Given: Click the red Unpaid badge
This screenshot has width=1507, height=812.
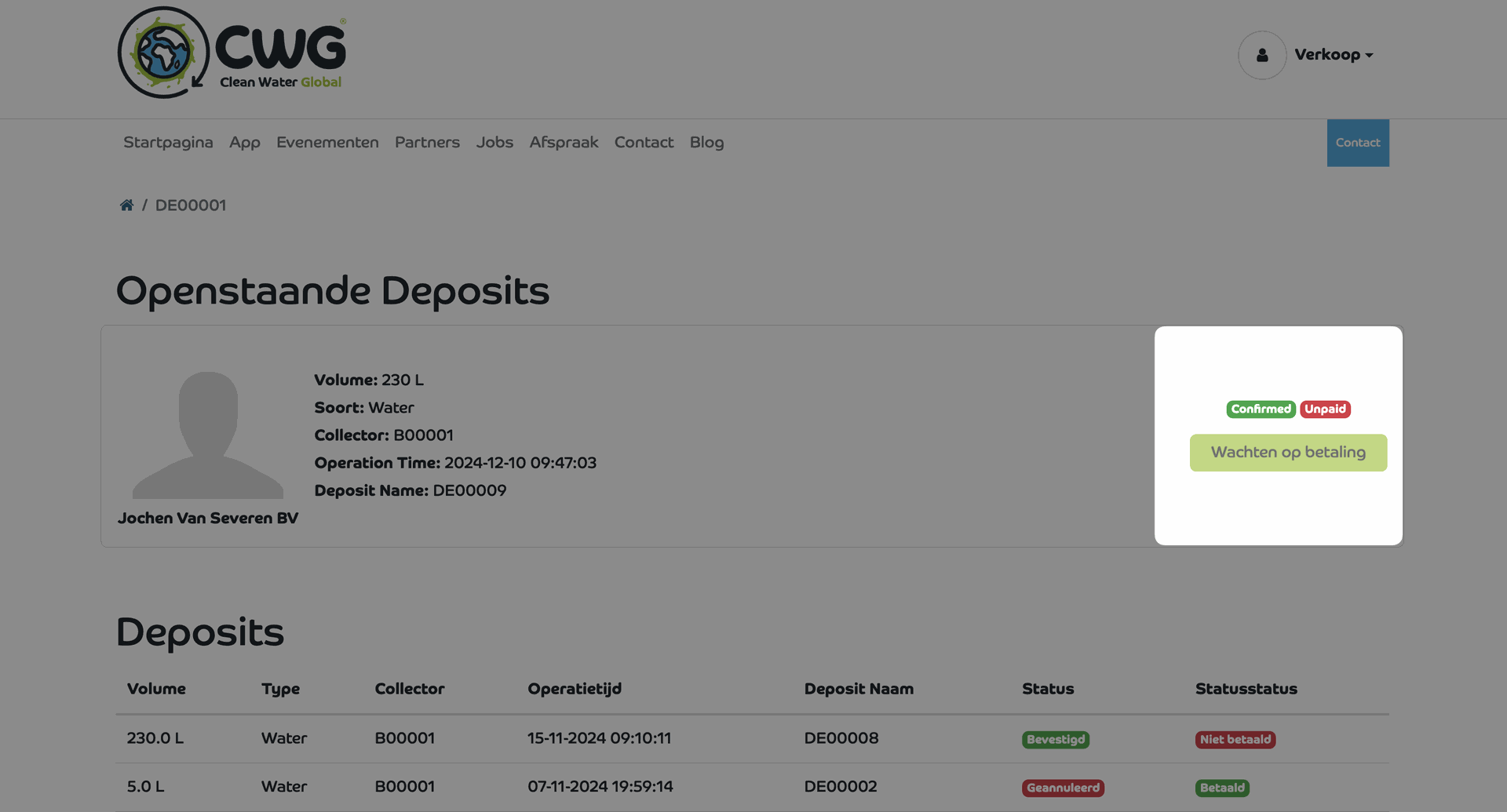Looking at the screenshot, I should (1325, 410).
